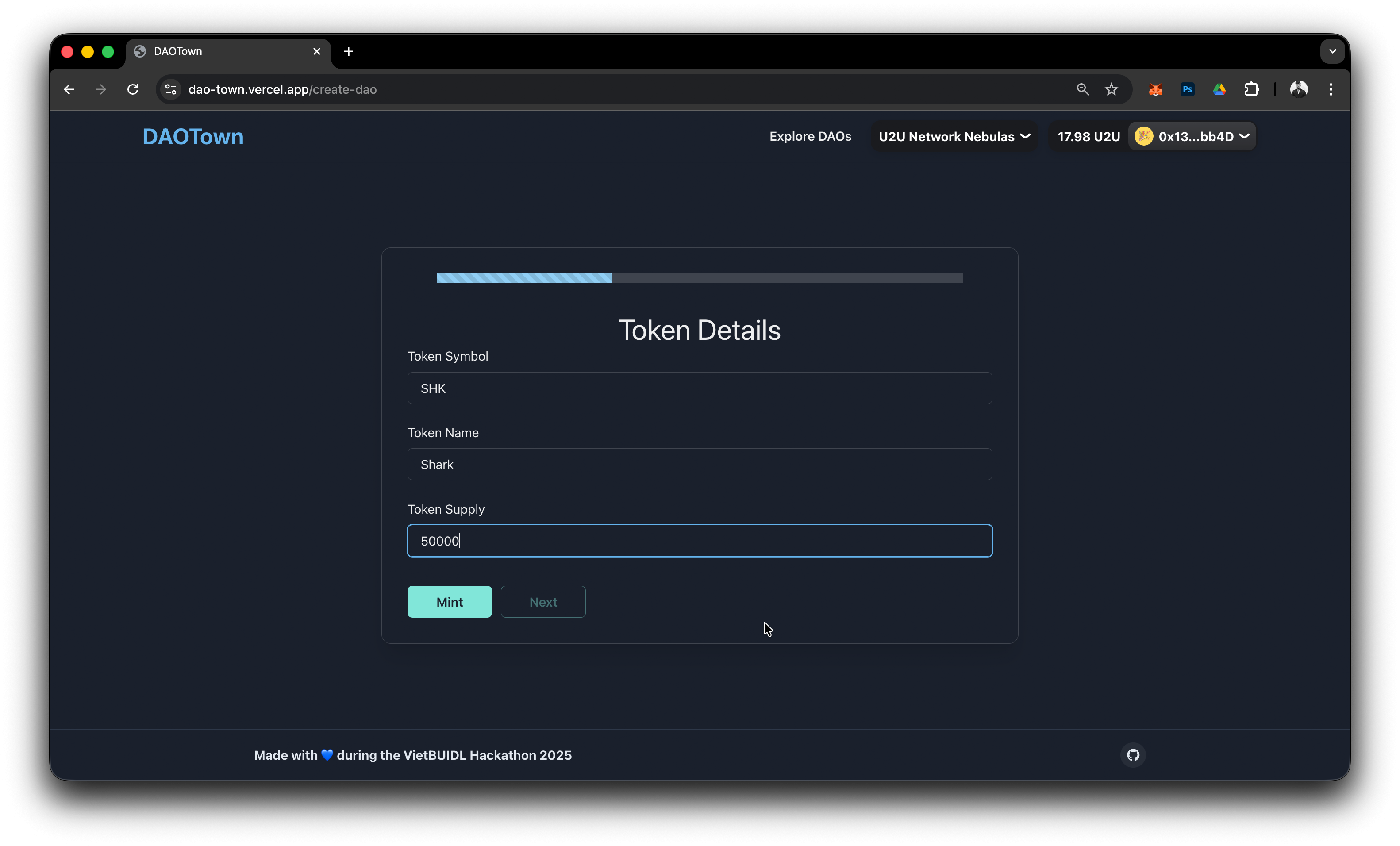The width and height of the screenshot is (1400, 846).
Task: Reload the page
Action: pyautogui.click(x=133, y=89)
